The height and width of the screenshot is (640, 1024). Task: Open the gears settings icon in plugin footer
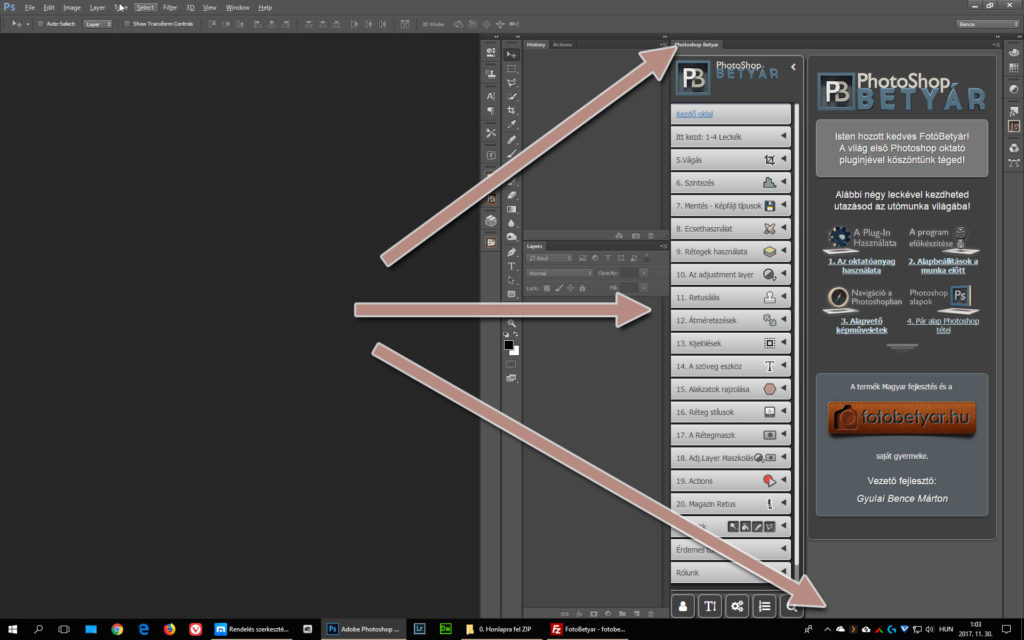[x=737, y=605]
